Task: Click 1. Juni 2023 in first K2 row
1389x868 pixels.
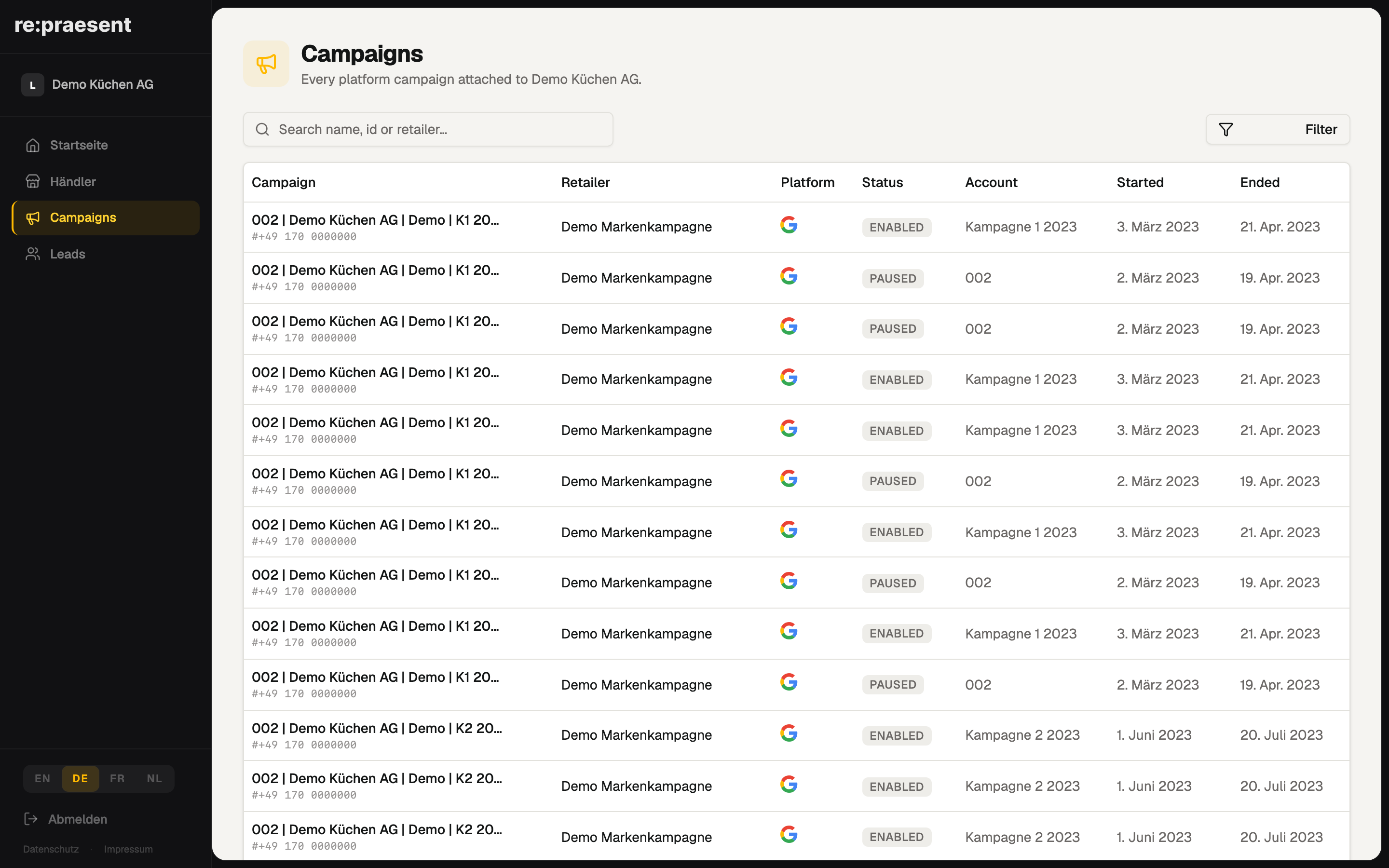Action: tap(1154, 735)
